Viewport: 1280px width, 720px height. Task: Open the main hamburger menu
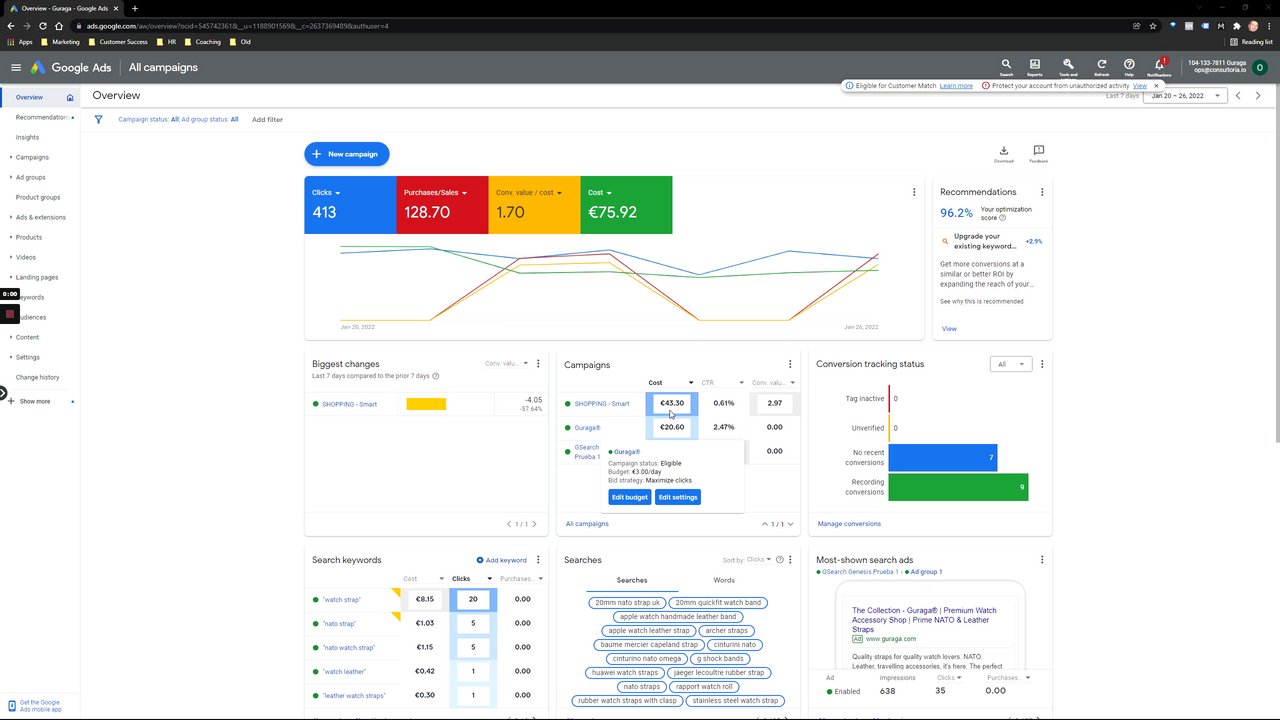(16, 68)
